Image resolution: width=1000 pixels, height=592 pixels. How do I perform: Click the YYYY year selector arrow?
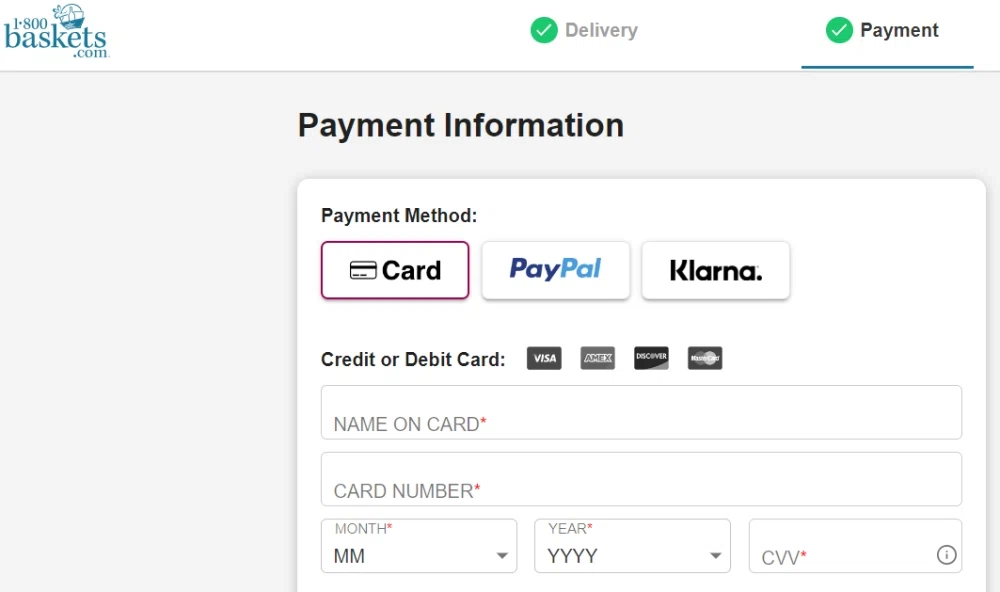715,553
